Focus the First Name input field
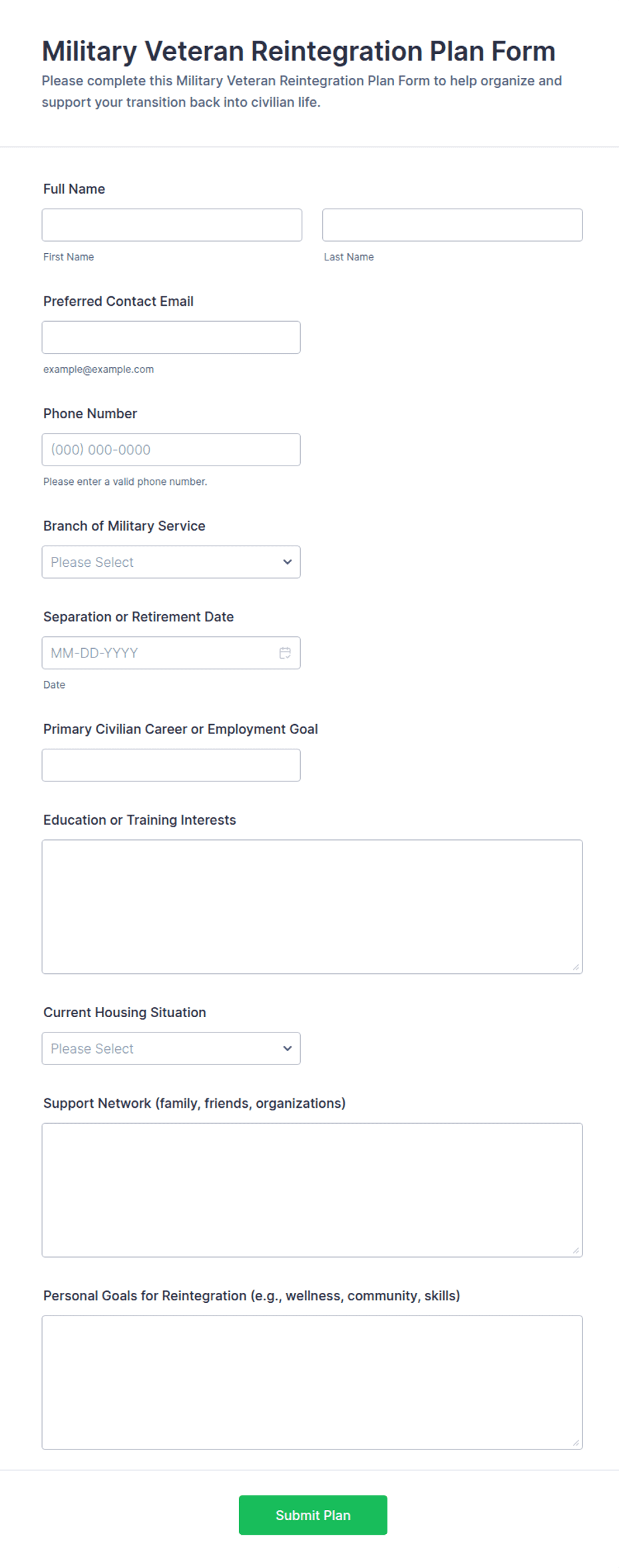Viewport: 619px width, 1568px height. 172,225
